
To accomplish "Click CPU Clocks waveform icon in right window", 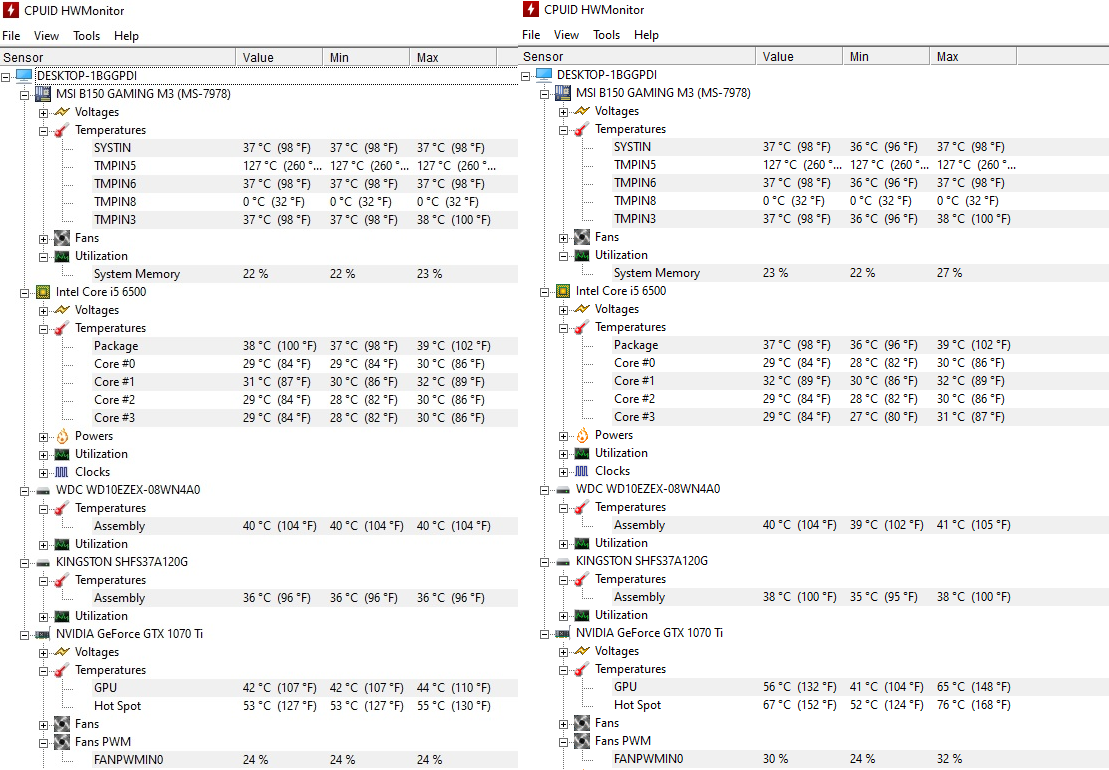I will coord(582,471).
